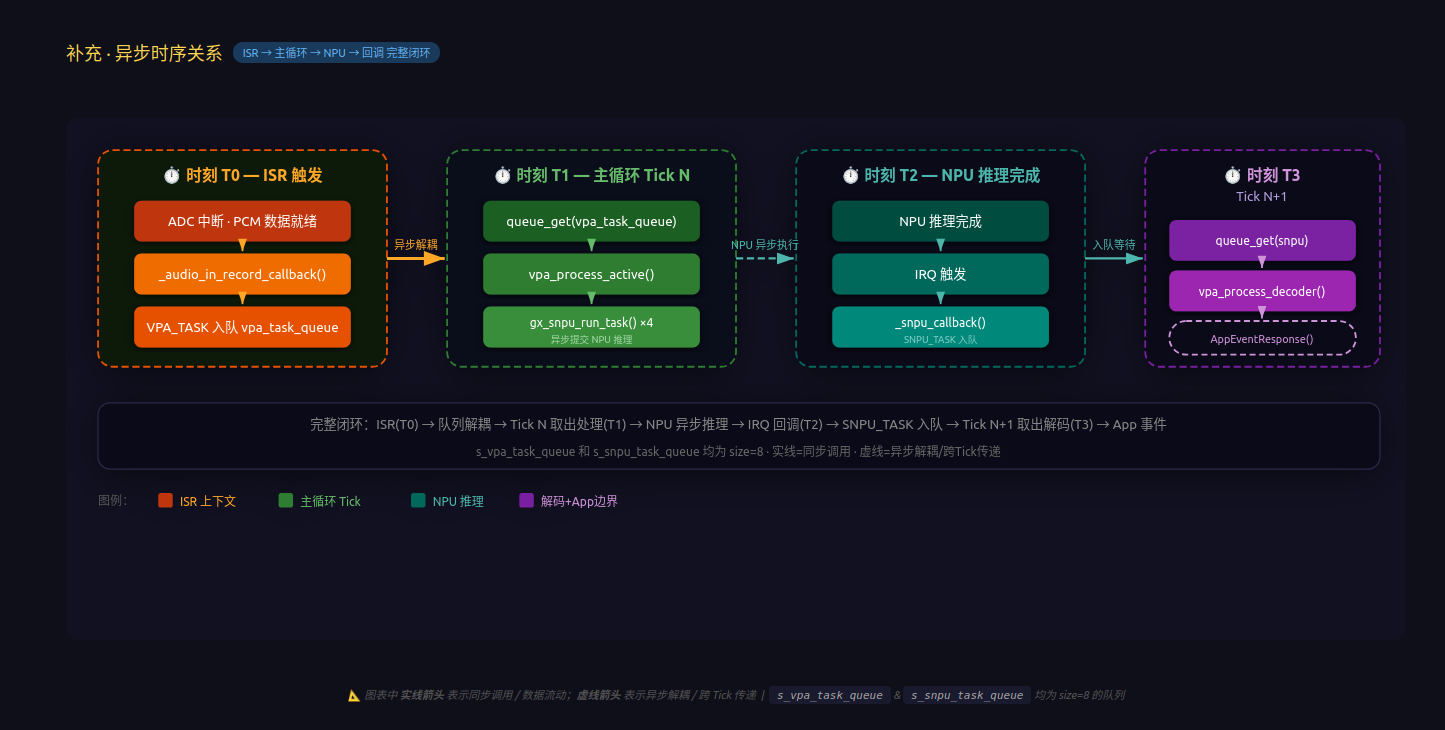Click the stopwatch icon beside 时刻 T1
The image size is (1445, 730).
tap(502, 175)
